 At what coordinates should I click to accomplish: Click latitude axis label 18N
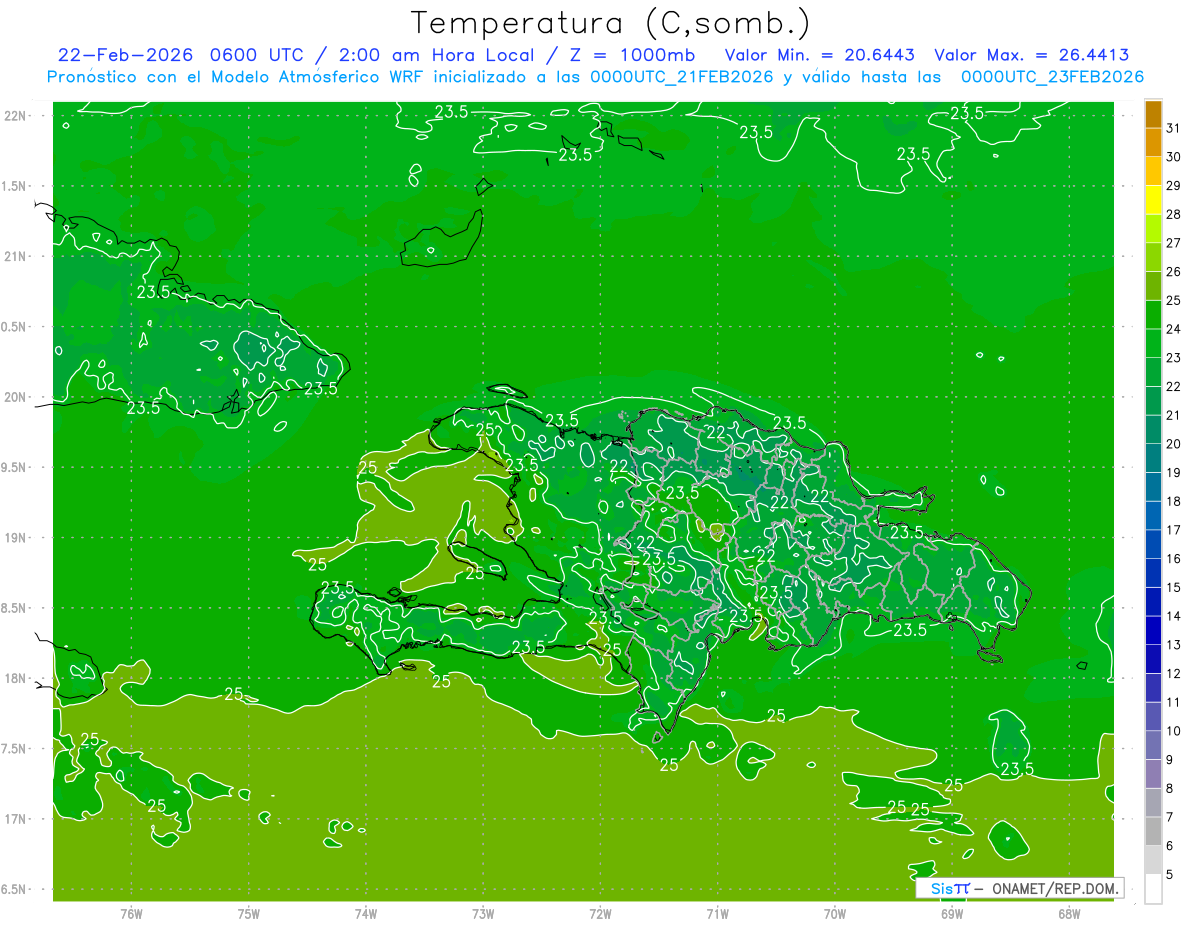[x=17, y=678]
